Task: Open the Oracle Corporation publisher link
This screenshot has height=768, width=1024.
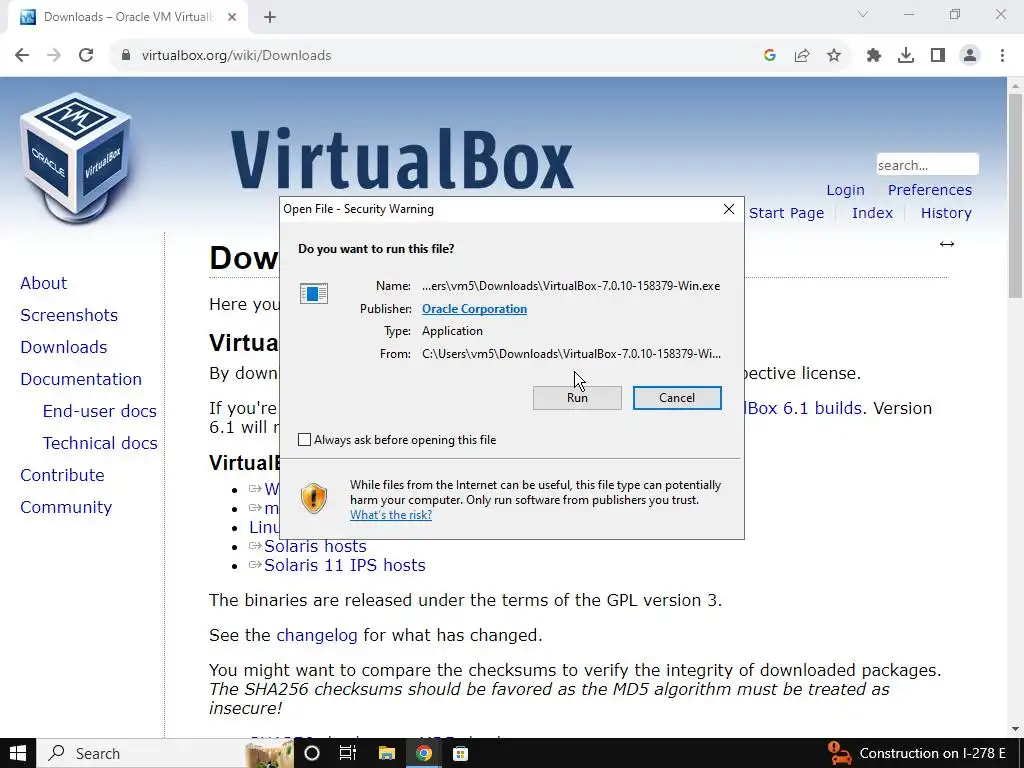Action: pyautogui.click(x=474, y=309)
